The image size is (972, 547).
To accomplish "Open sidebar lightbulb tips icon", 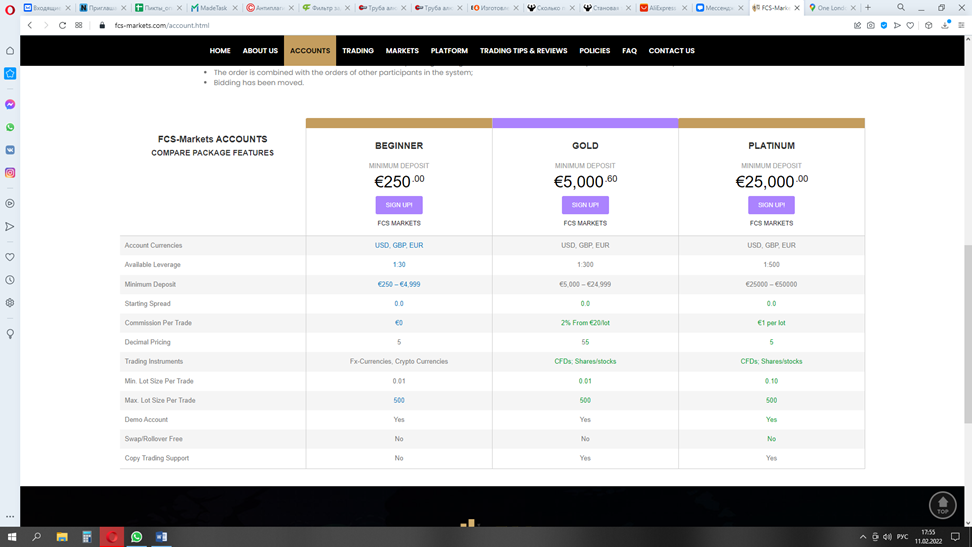I will click(10, 334).
